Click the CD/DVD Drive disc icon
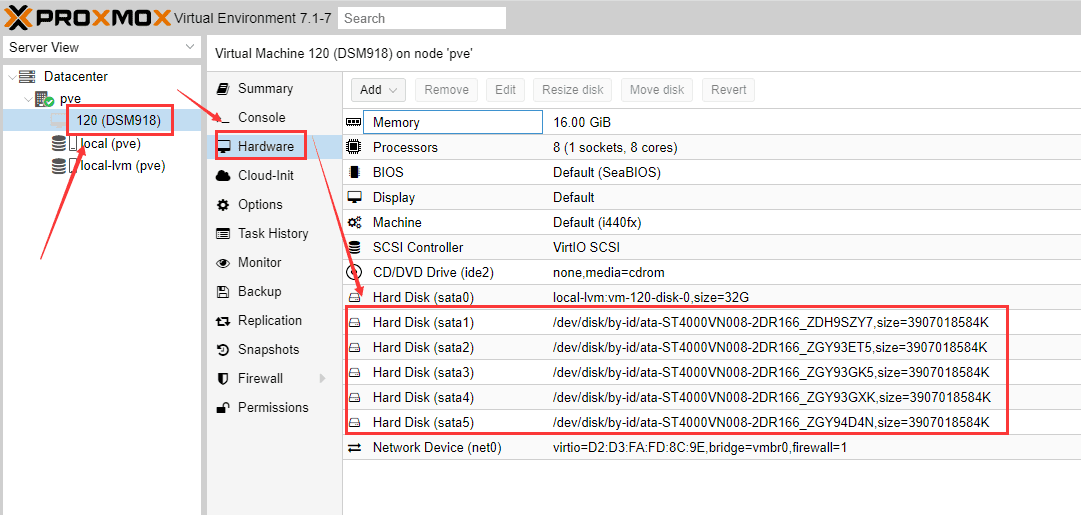The image size is (1081, 515). tap(354, 272)
